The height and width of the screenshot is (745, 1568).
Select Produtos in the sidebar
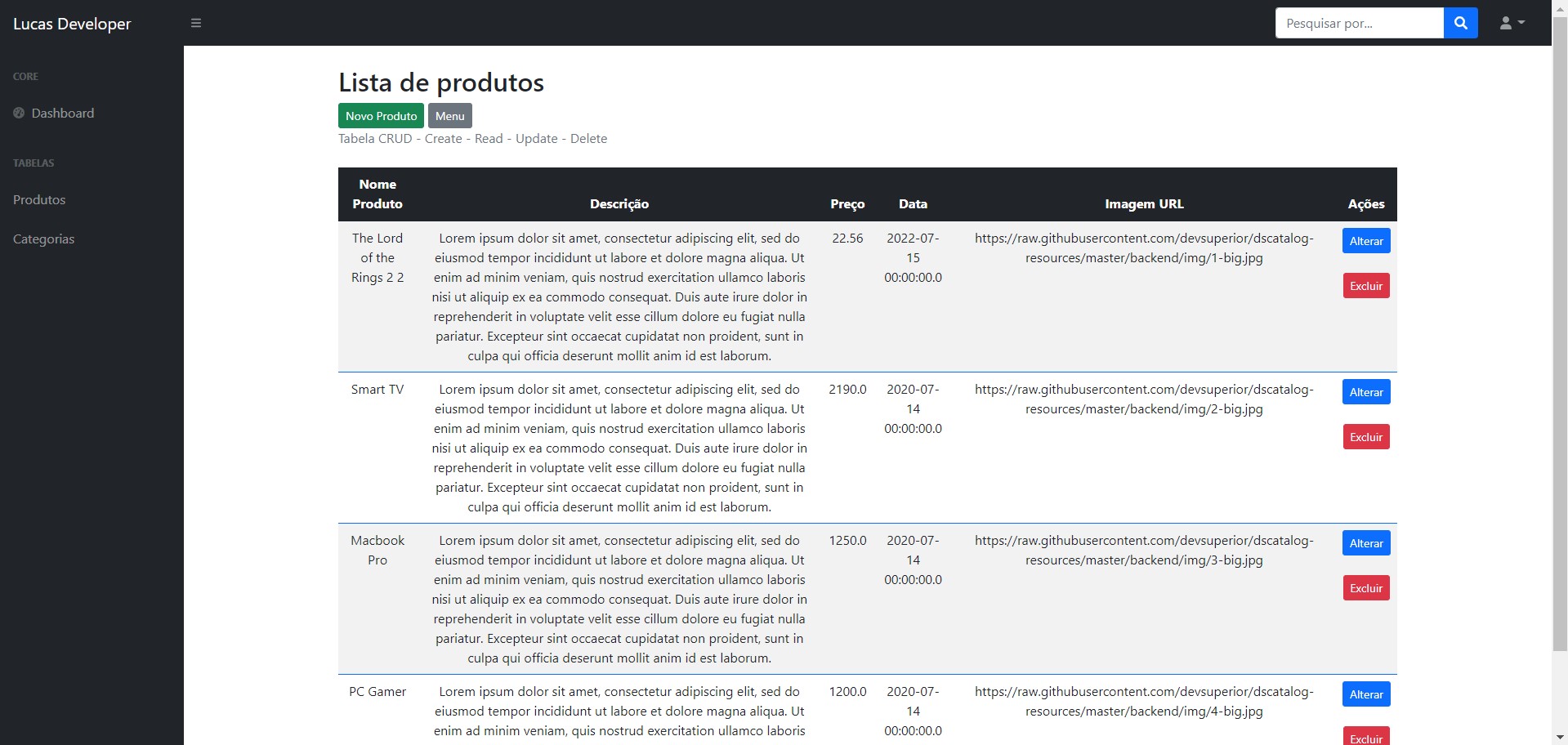(x=38, y=199)
